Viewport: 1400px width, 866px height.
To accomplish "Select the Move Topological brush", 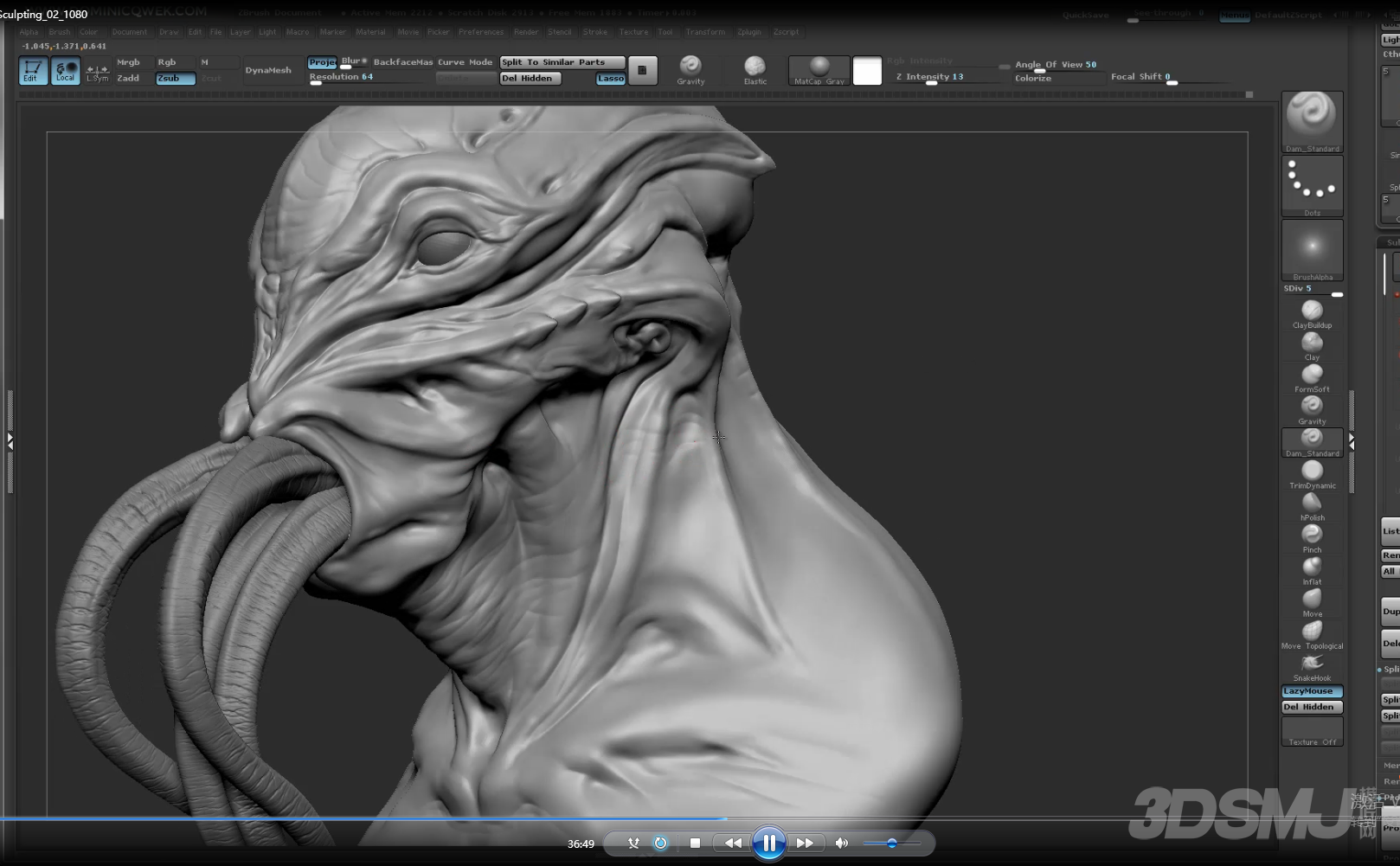I will pos(1312,634).
